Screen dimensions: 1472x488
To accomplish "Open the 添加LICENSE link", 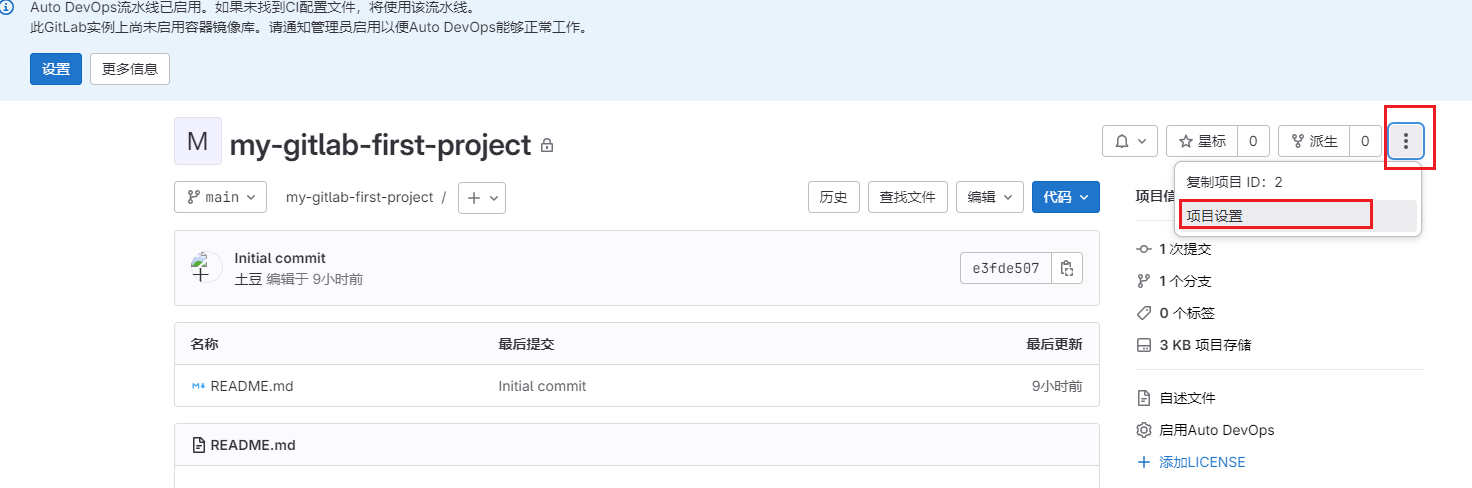I will coord(1202,462).
